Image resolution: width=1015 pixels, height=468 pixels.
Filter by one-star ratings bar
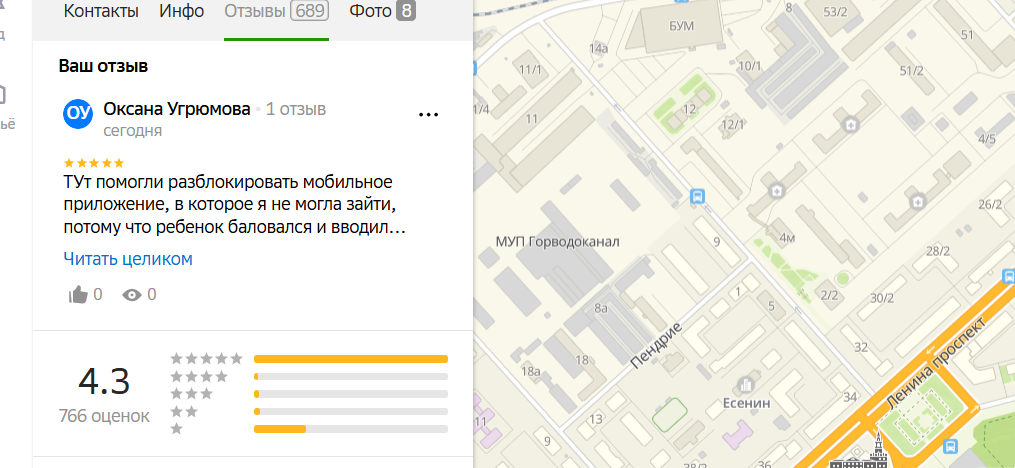[351, 429]
